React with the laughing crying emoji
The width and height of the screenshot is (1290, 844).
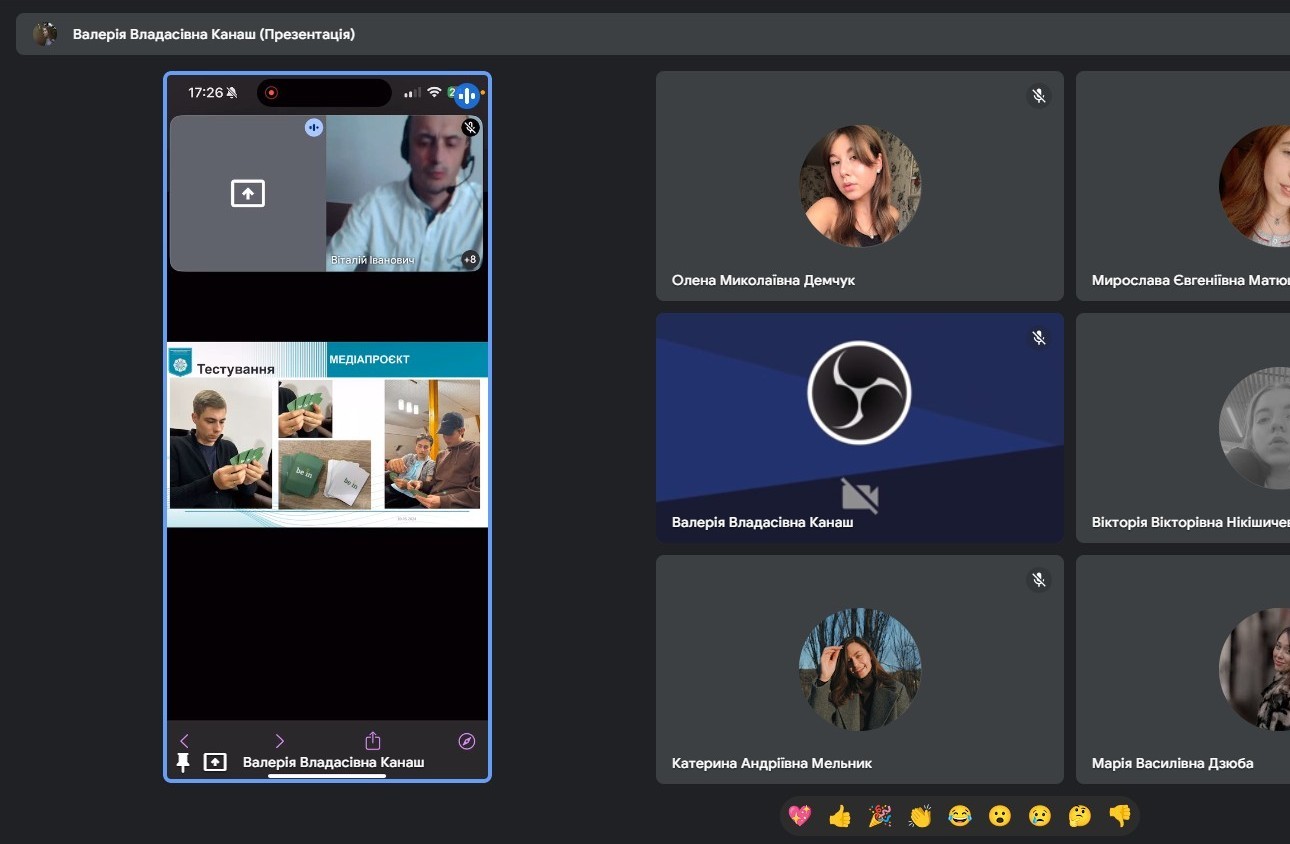point(959,816)
